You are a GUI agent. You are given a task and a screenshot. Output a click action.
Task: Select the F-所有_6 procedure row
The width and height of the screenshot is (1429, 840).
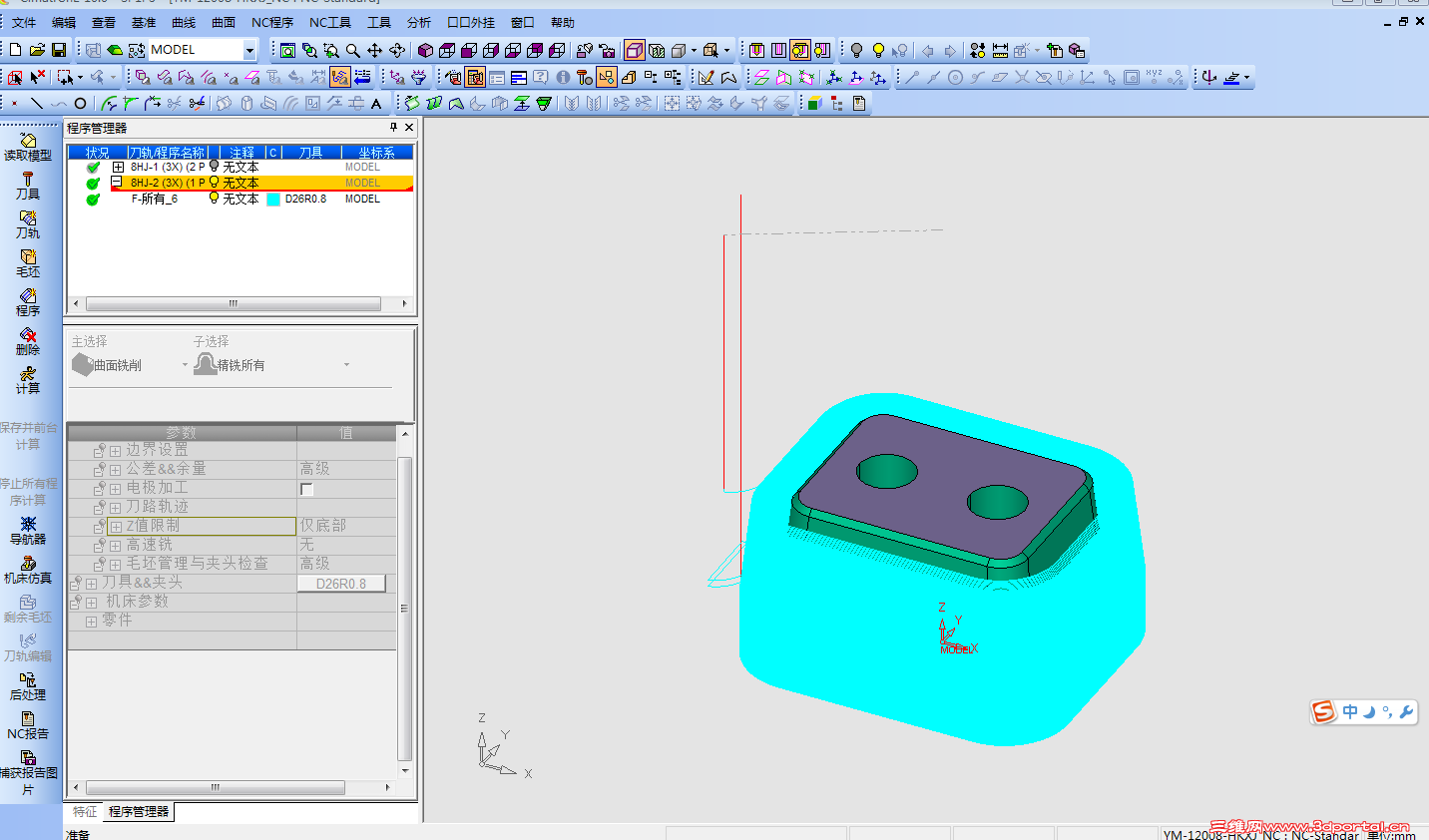[x=240, y=200]
